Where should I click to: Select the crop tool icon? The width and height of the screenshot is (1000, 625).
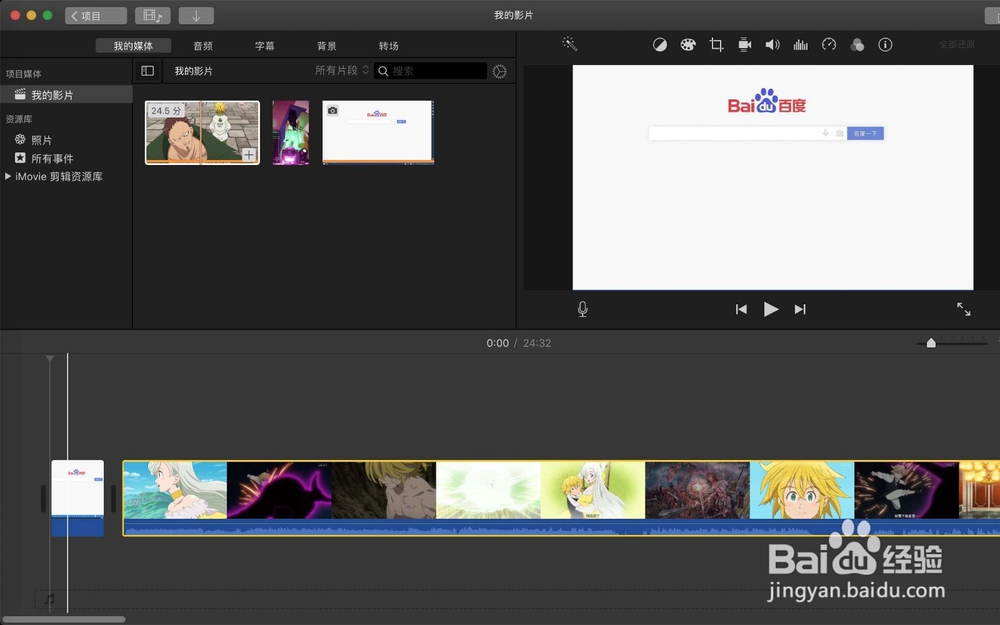[716, 45]
